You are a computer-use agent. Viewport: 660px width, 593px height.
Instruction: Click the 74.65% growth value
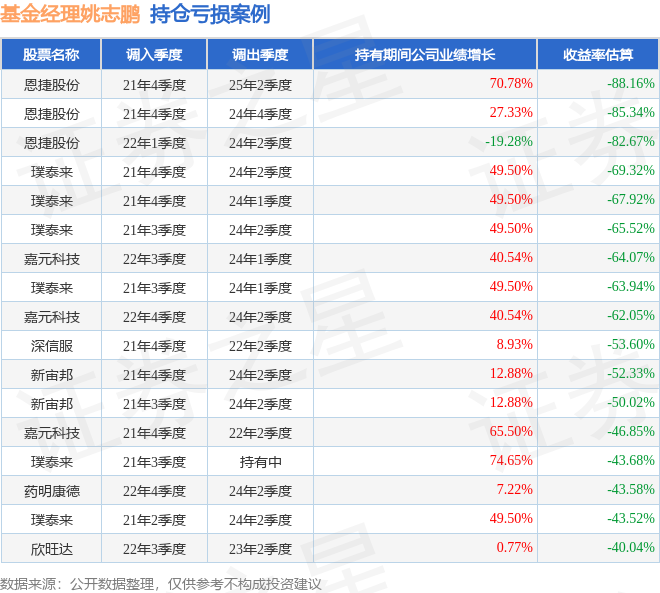point(511,460)
